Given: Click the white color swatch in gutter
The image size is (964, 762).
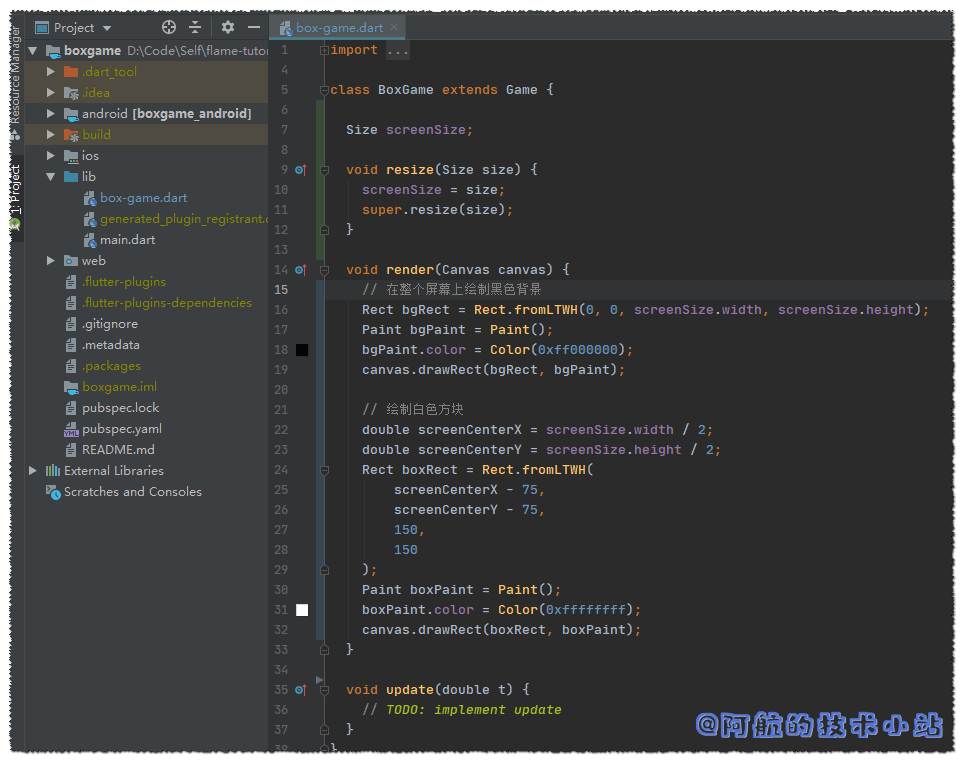Looking at the screenshot, I should coord(302,610).
